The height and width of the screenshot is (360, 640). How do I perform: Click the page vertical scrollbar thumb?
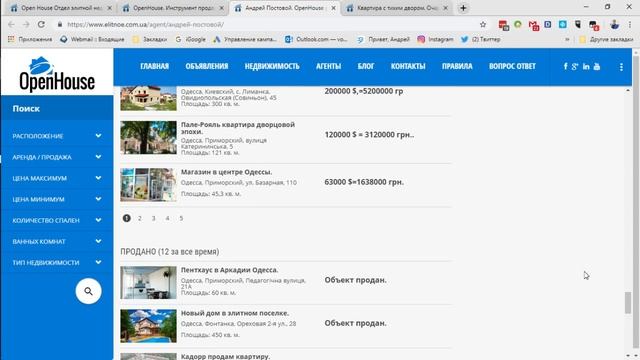(628, 303)
